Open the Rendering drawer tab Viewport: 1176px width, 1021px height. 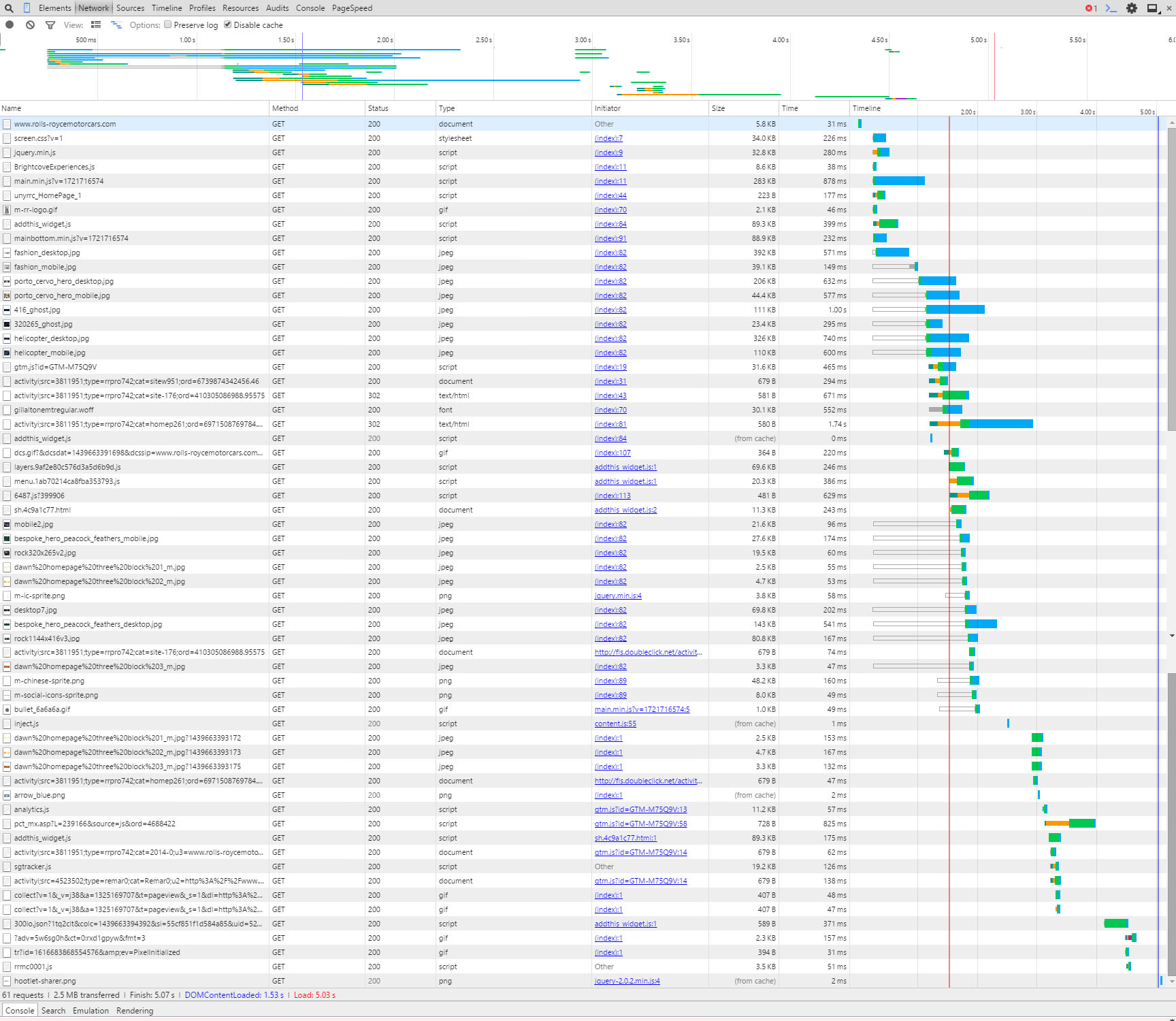(x=135, y=1011)
